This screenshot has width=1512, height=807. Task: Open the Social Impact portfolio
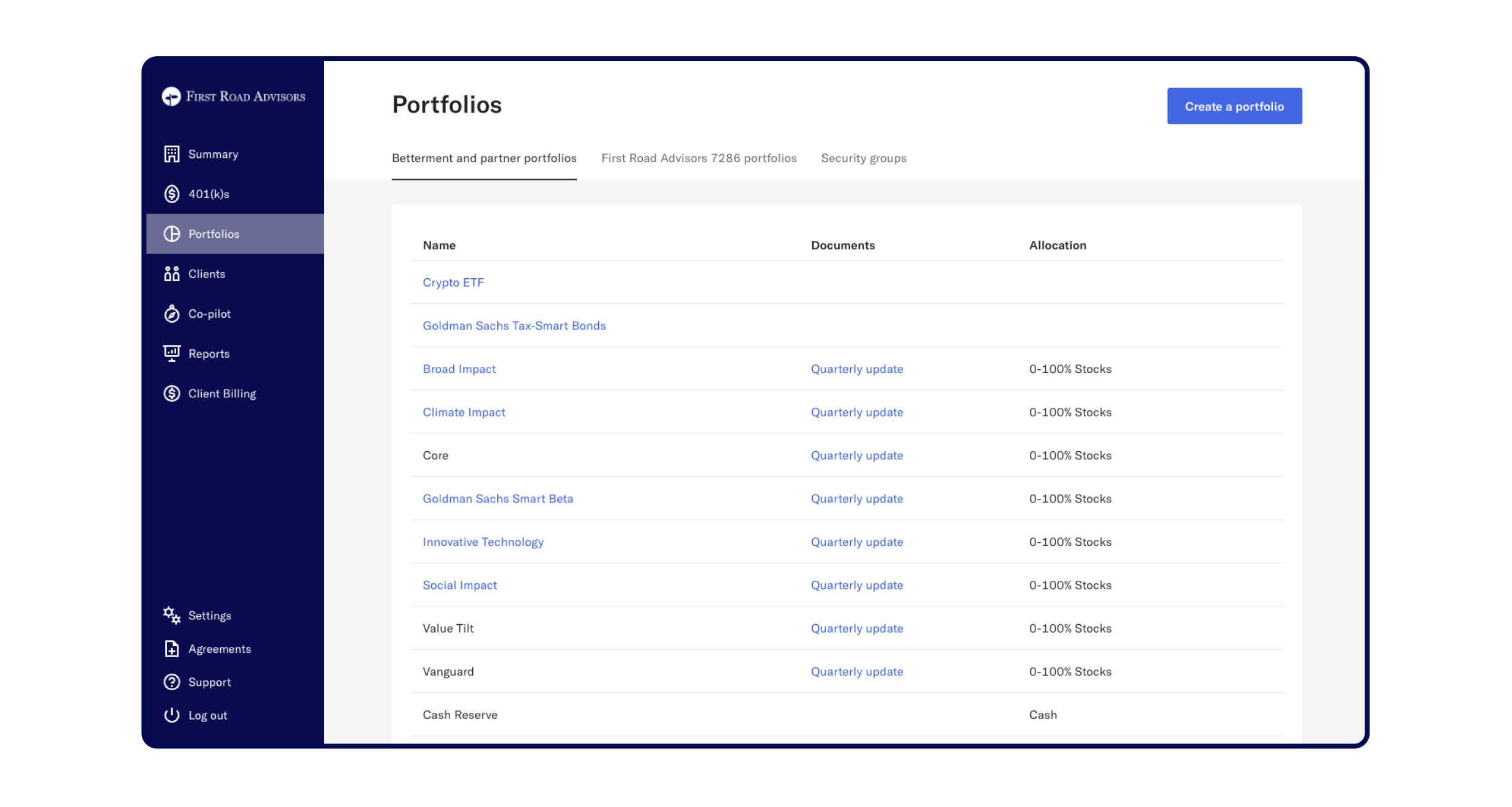pyautogui.click(x=460, y=585)
